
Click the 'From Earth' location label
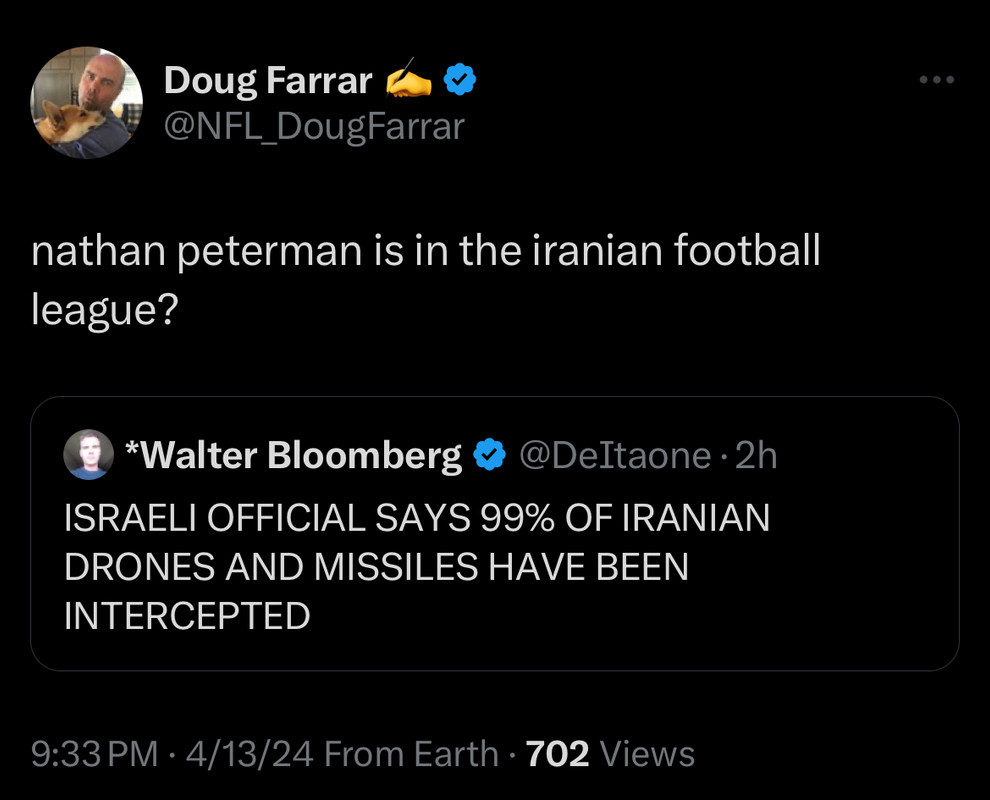[411, 753]
